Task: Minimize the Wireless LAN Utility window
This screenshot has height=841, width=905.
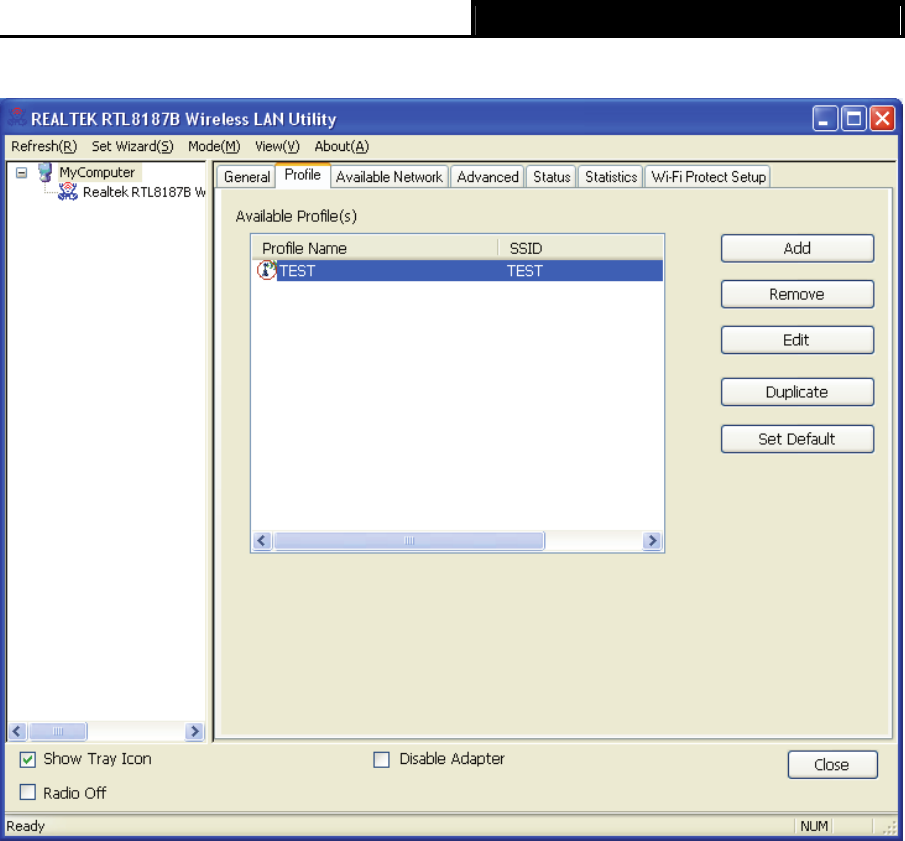Action: coord(825,119)
